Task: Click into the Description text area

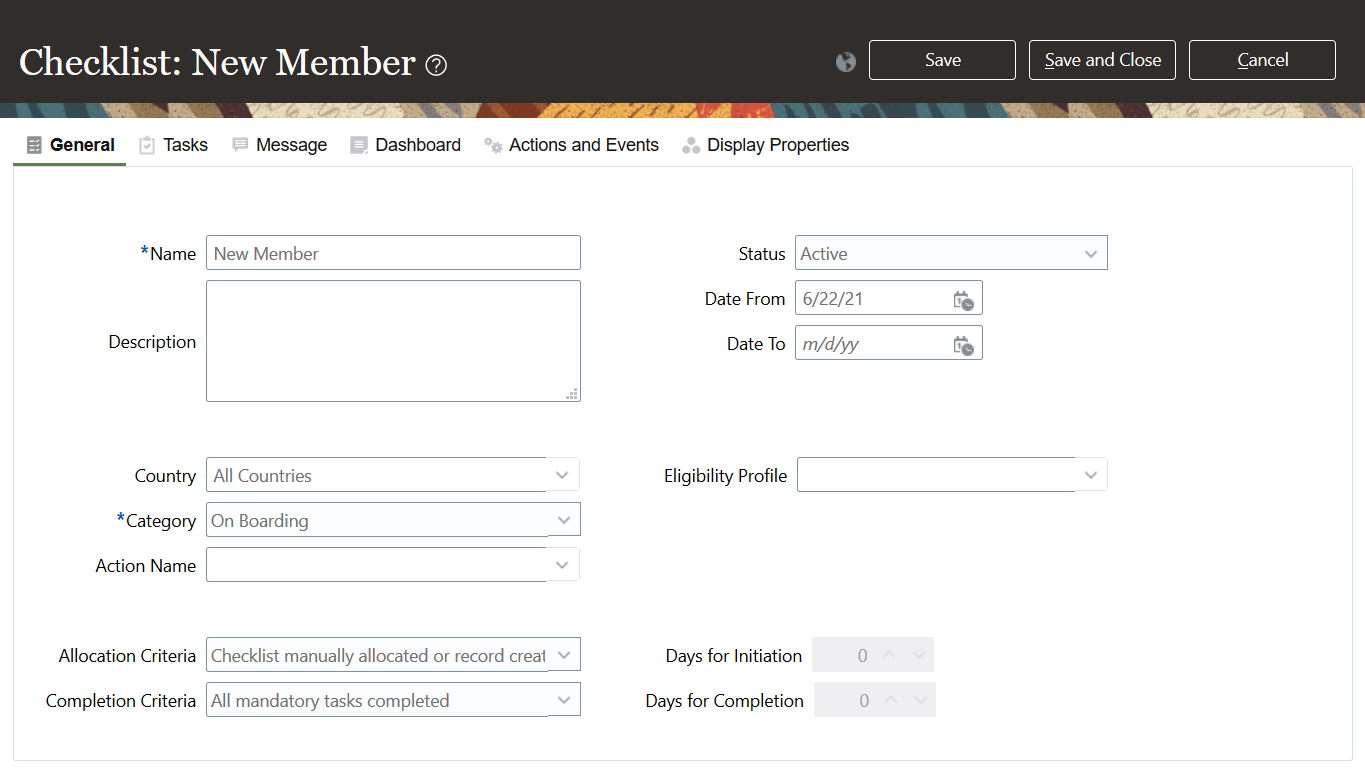Action: (x=393, y=341)
